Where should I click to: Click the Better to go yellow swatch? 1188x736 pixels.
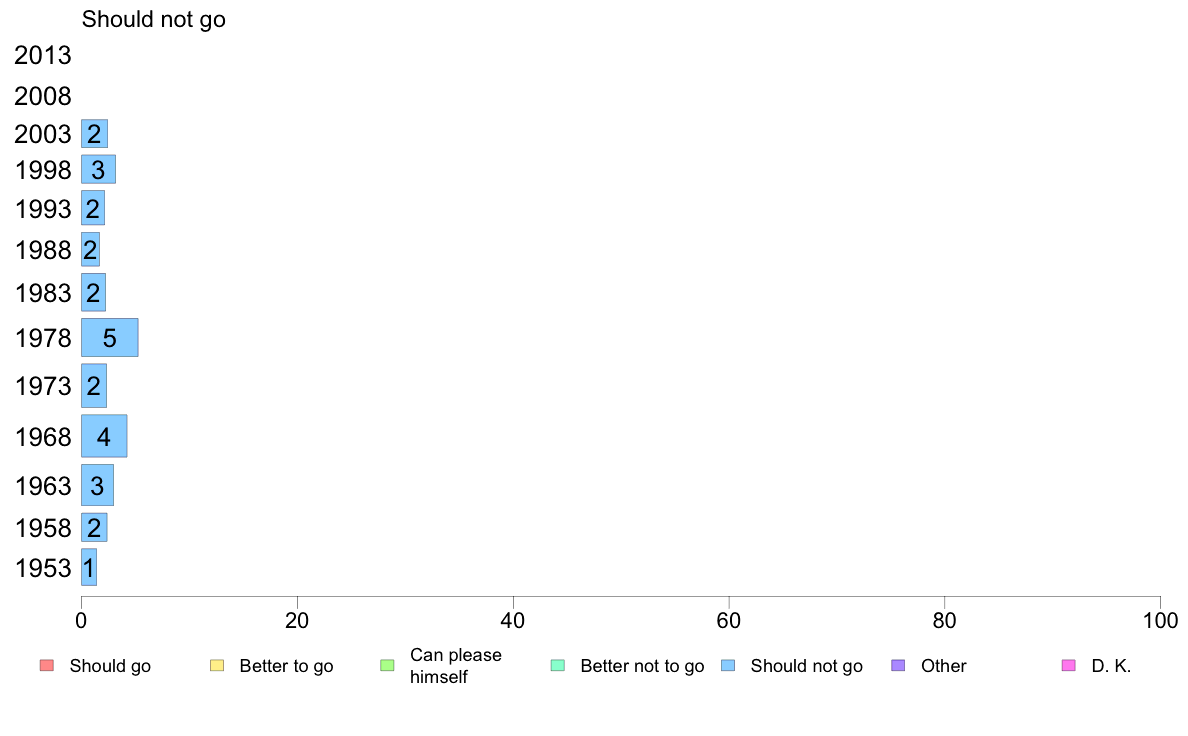click(x=217, y=666)
